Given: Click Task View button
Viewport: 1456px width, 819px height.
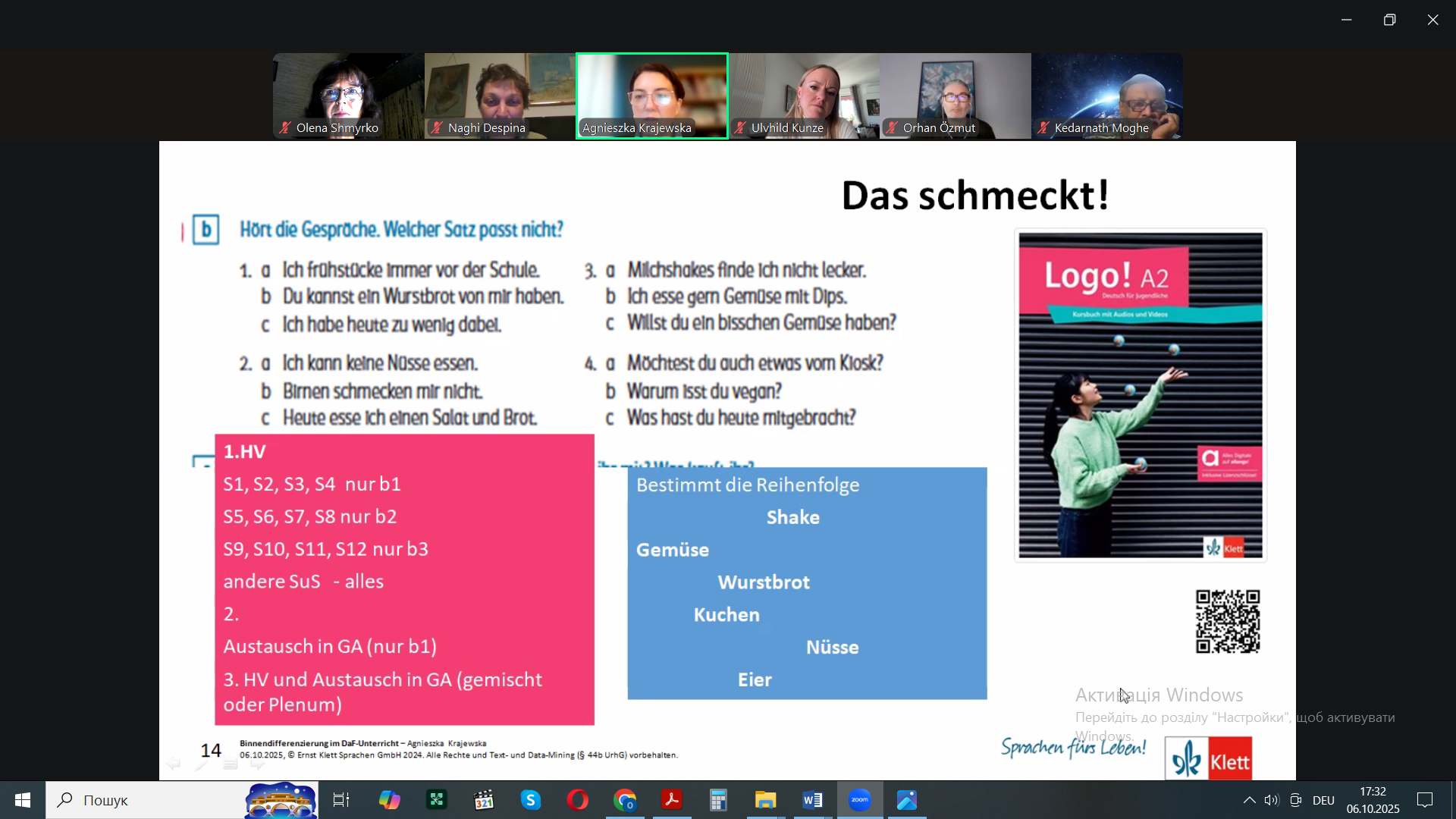Looking at the screenshot, I should tap(341, 800).
